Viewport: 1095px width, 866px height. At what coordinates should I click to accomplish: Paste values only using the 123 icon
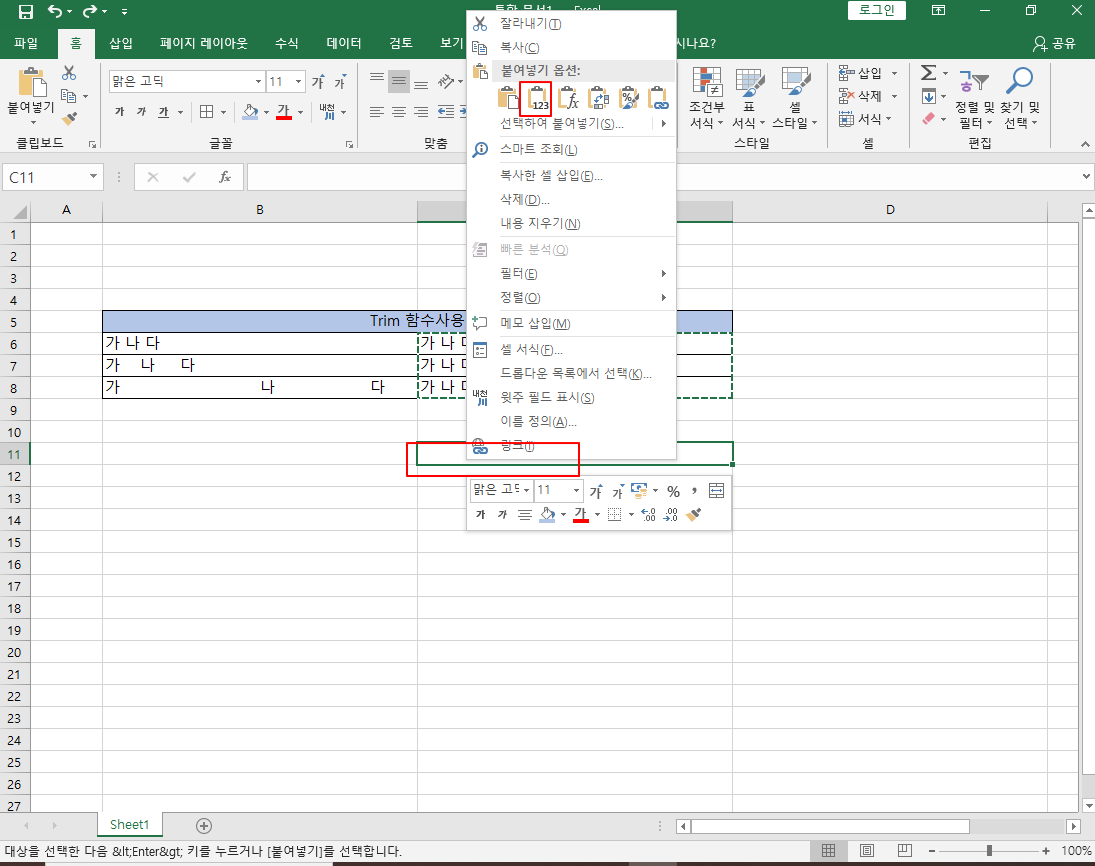click(x=536, y=98)
